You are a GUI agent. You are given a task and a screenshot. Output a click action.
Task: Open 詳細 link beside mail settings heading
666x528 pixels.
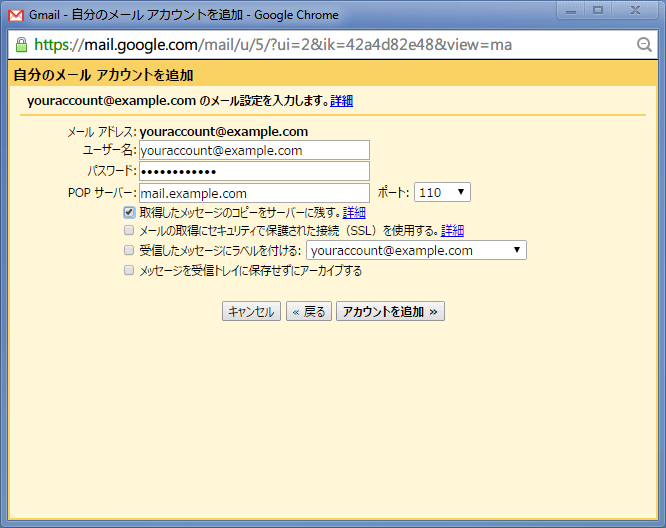tap(341, 101)
